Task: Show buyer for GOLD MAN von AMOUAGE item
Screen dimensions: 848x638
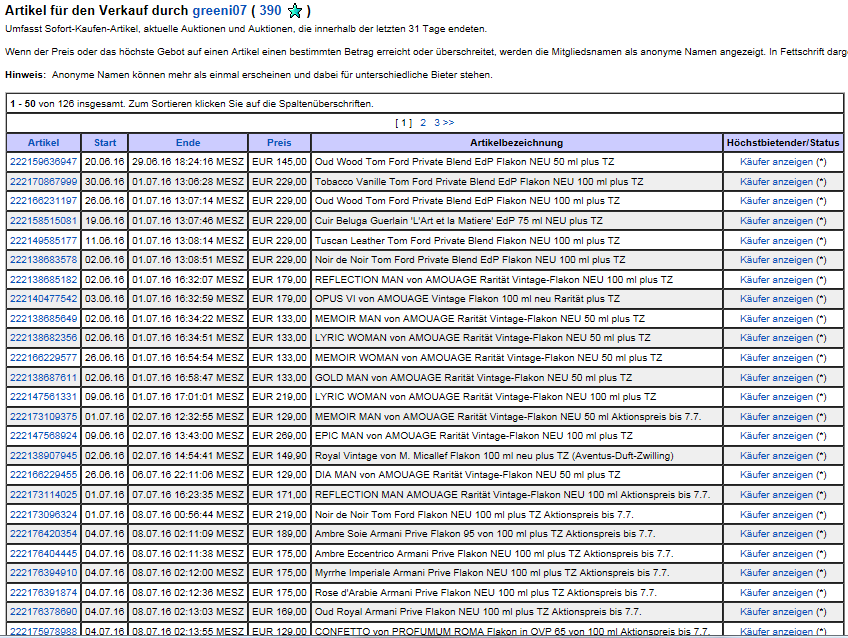Action: pyautogui.click(x=776, y=377)
